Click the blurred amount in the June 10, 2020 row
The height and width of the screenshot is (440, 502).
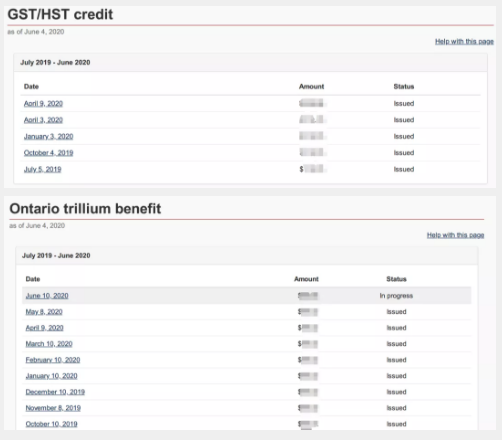click(x=308, y=296)
